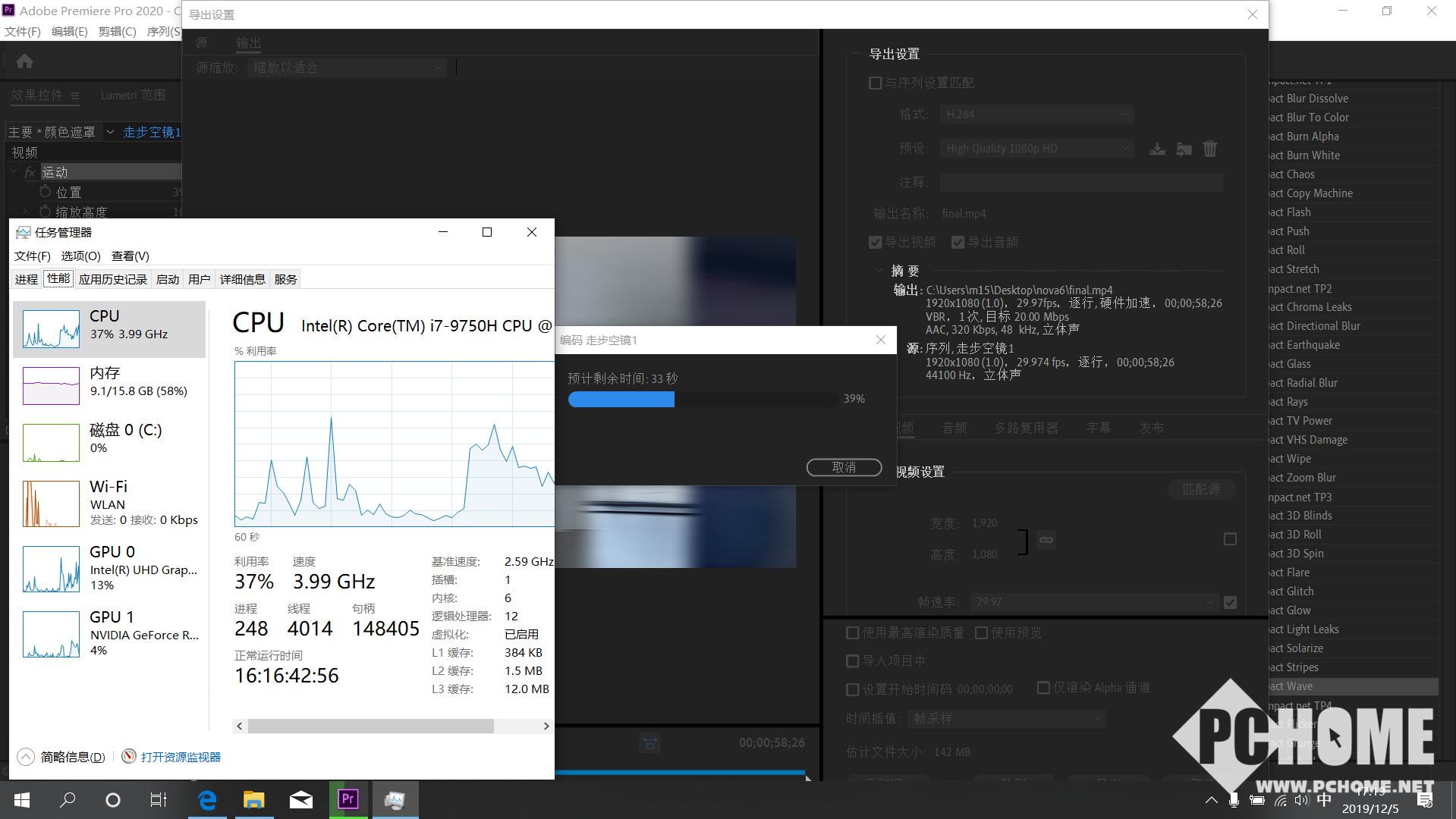The width and height of the screenshot is (1456, 819).
Task: Select Wi-Fi graph in Task Manager sidebar
Action: [51, 504]
